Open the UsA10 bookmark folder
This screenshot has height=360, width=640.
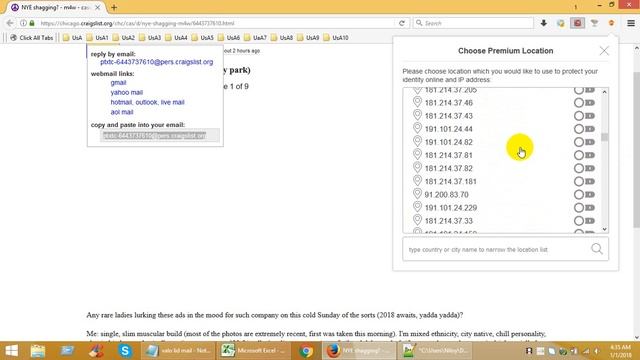point(336,38)
